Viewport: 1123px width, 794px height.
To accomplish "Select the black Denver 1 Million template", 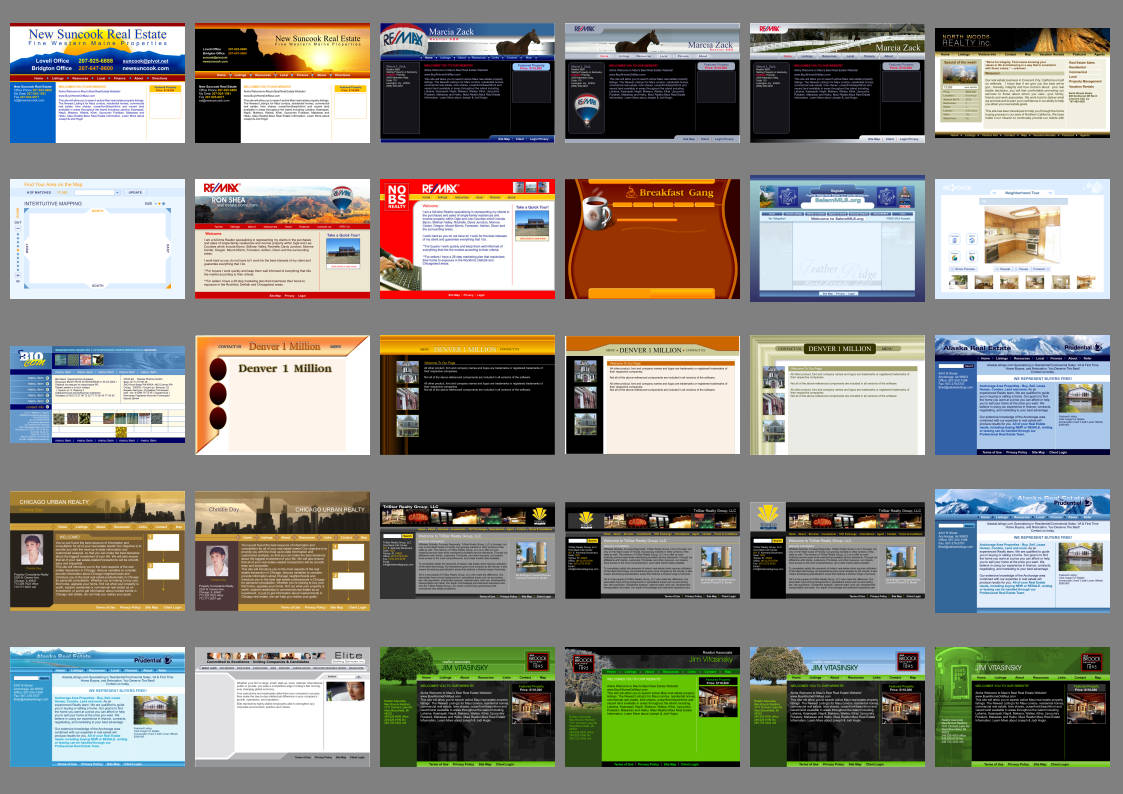I will [x=467, y=395].
